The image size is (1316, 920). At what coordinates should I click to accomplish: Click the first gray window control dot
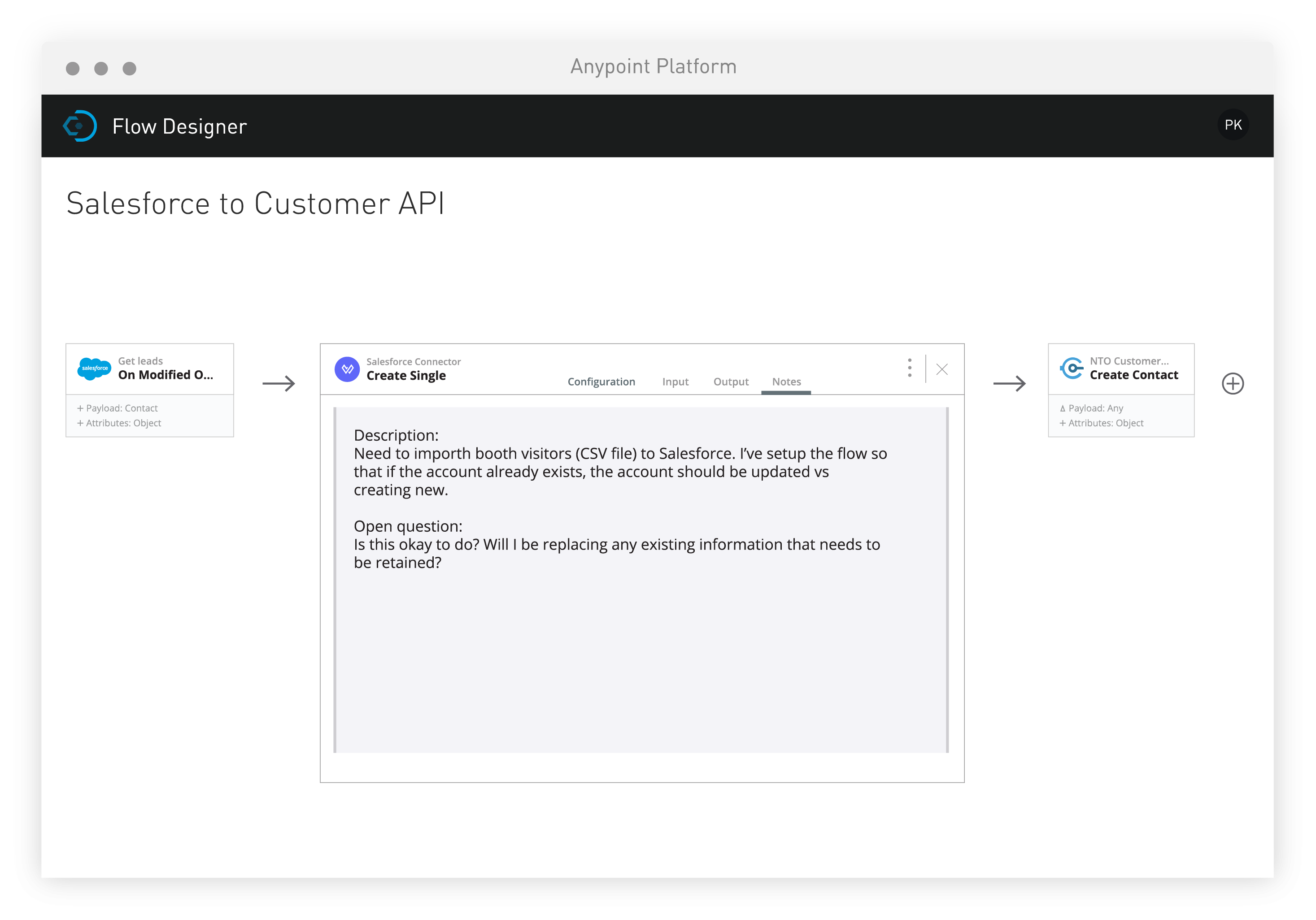pos(73,69)
